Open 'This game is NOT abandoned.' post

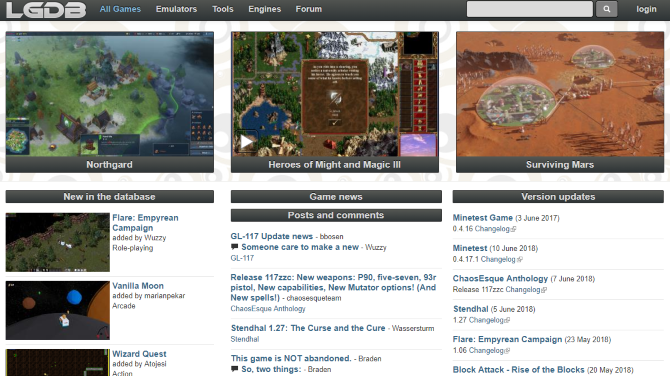pos(291,358)
